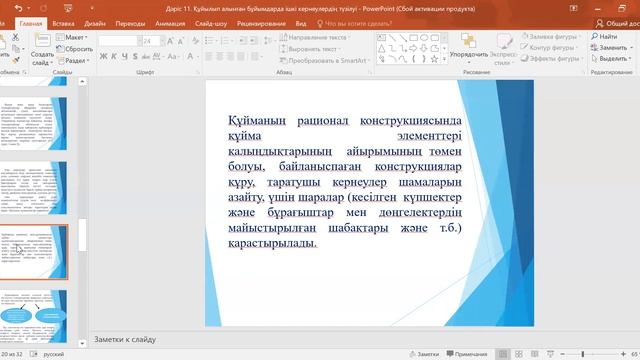640x360 pixels.
Task: Open the font size 24 dropdown
Action: point(163,41)
